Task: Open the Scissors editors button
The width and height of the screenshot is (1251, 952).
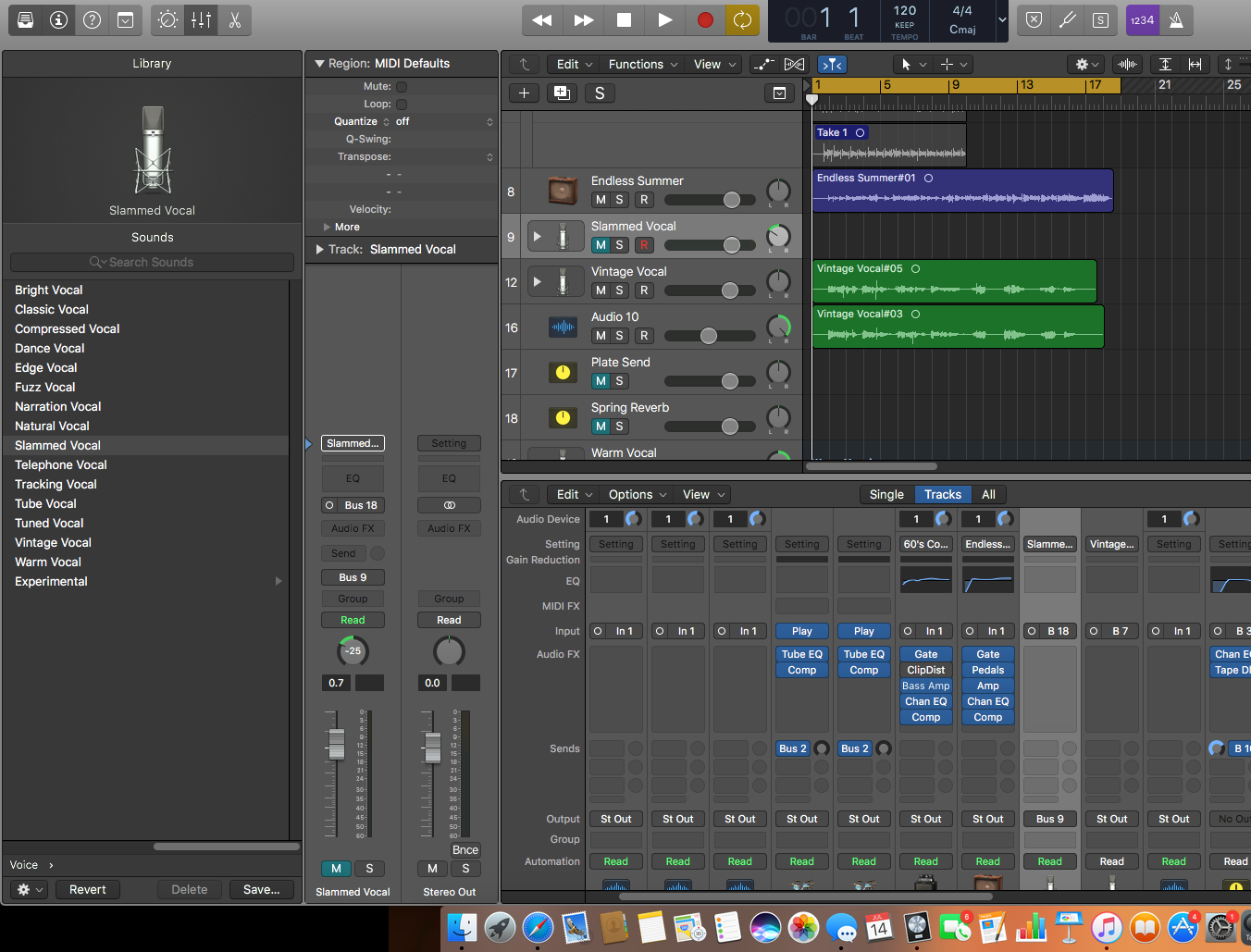Action: pos(235,20)
